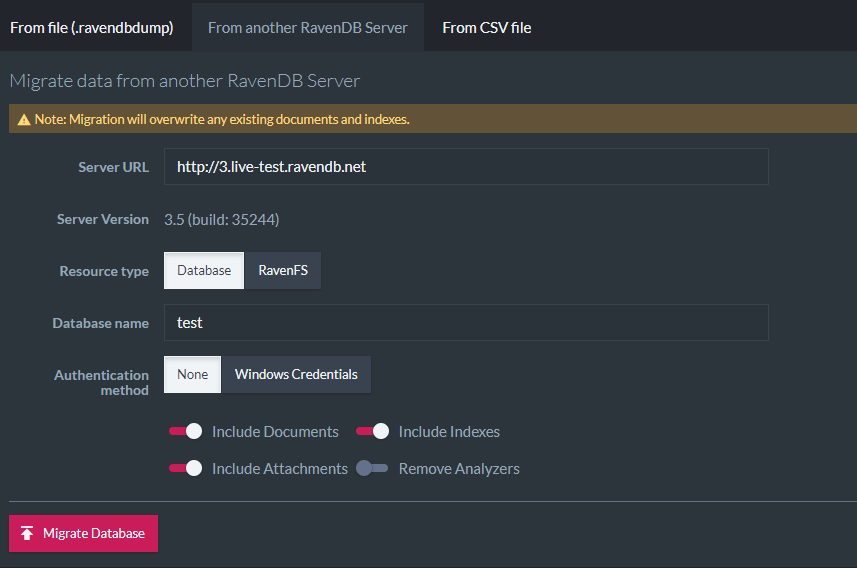Click the Database name label
Screen dimensions: 857x568
click(101, 323)
